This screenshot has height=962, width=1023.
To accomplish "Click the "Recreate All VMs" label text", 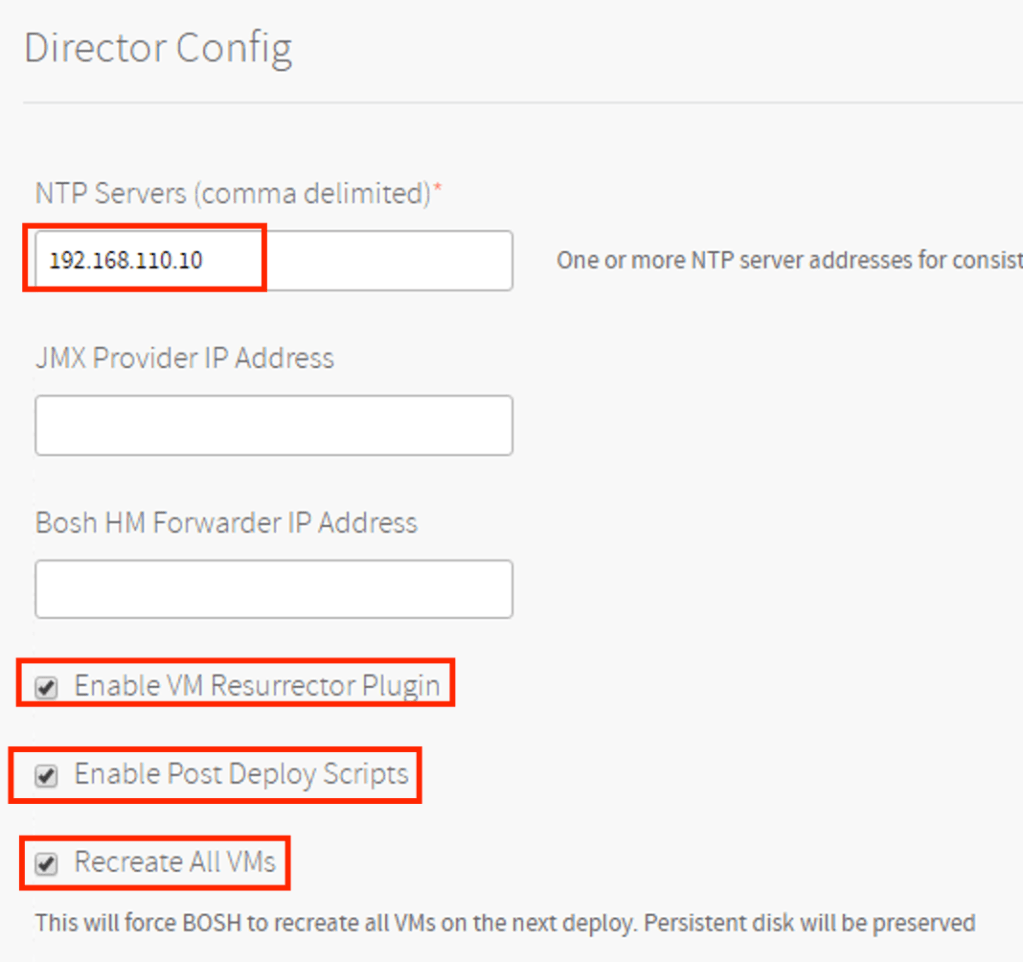I will coord(175,862).
